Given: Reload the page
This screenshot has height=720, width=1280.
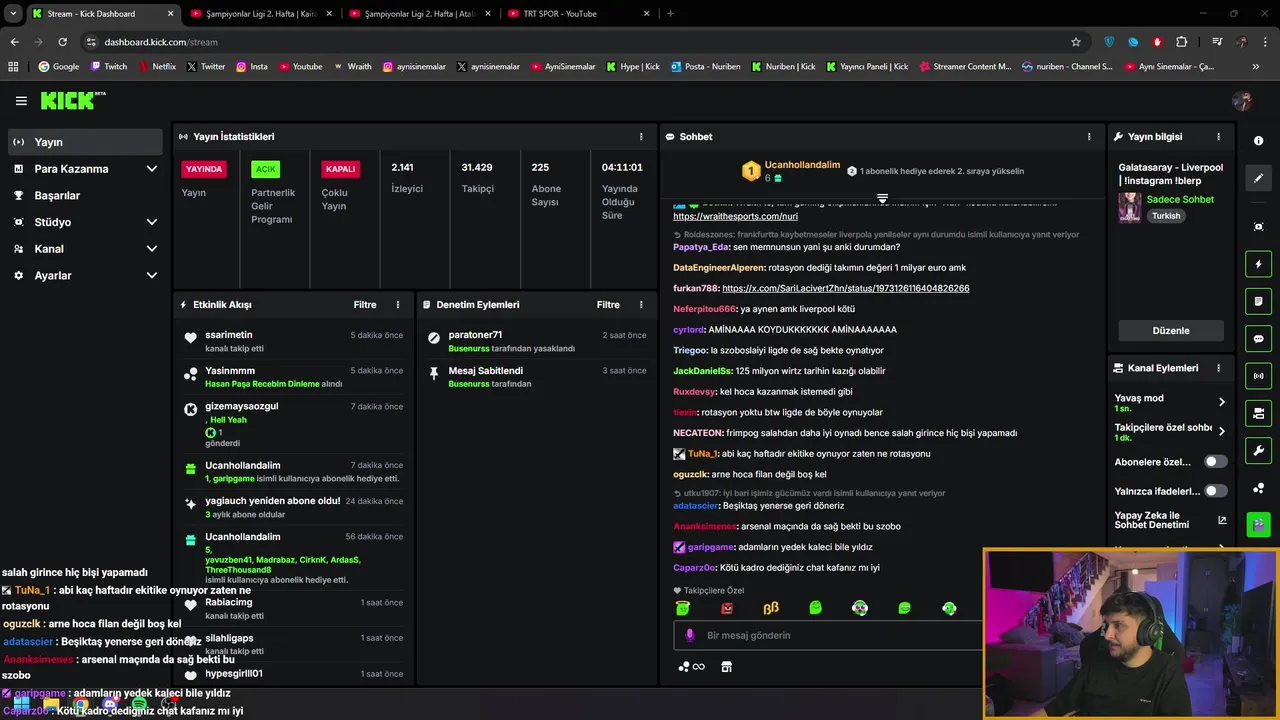Looking at the screenshot, I should pos(62,42).
